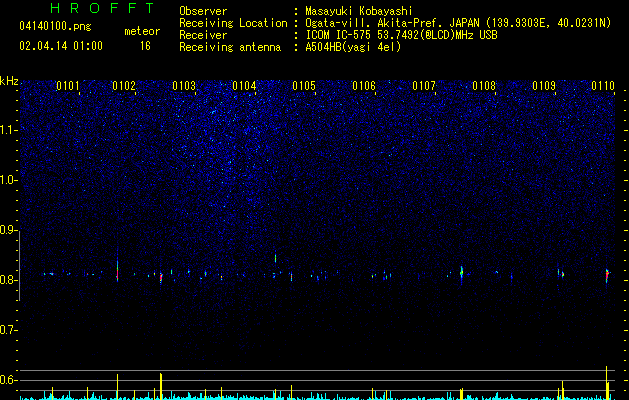Click the 0.7 frequency axis label

tap(9, 330)
